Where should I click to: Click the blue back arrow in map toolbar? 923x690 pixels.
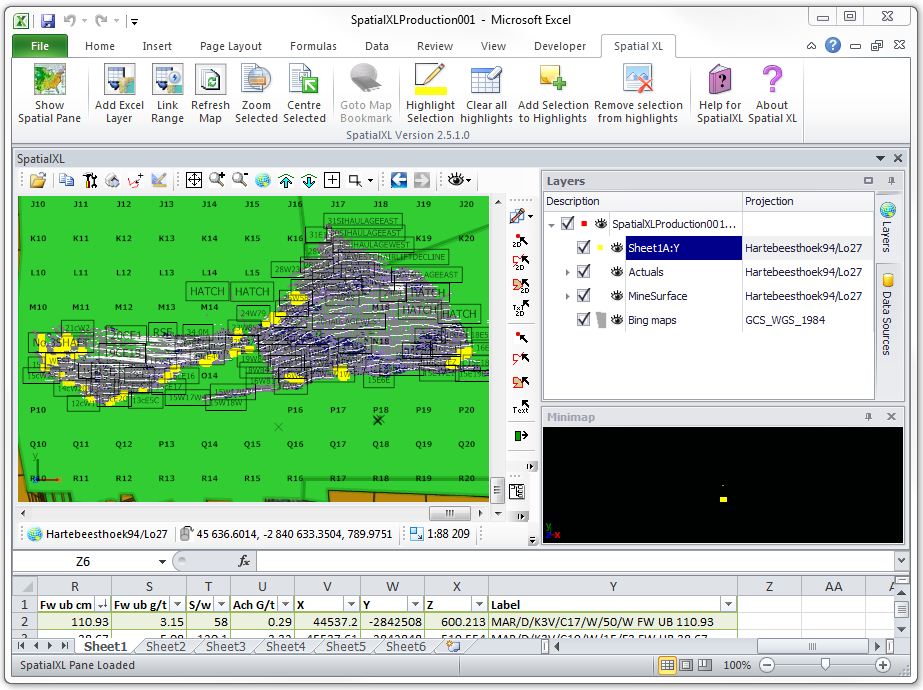(x=398, y=180)
